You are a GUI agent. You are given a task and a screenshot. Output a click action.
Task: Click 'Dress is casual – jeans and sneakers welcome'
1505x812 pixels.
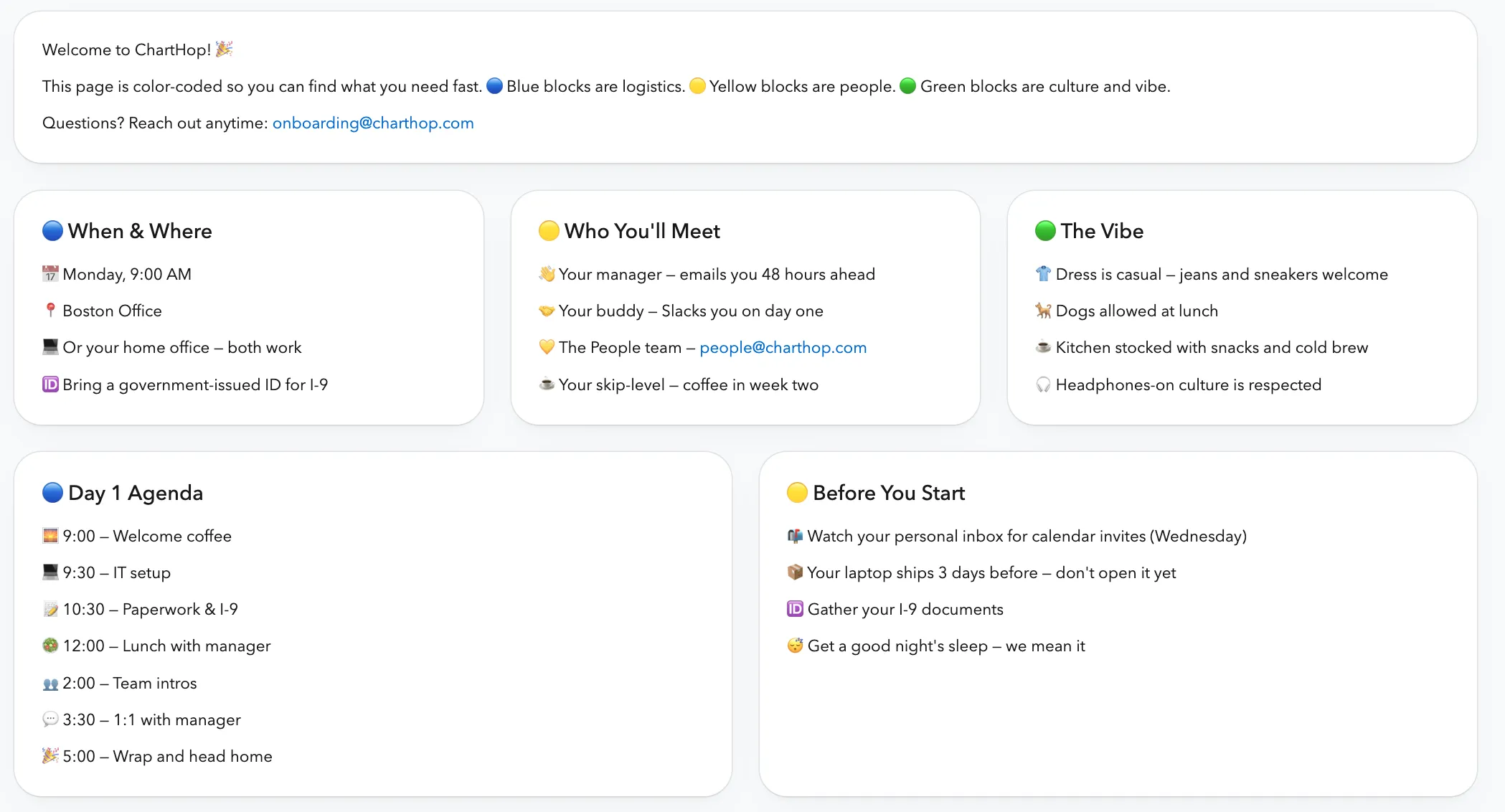click(1222, 274)
